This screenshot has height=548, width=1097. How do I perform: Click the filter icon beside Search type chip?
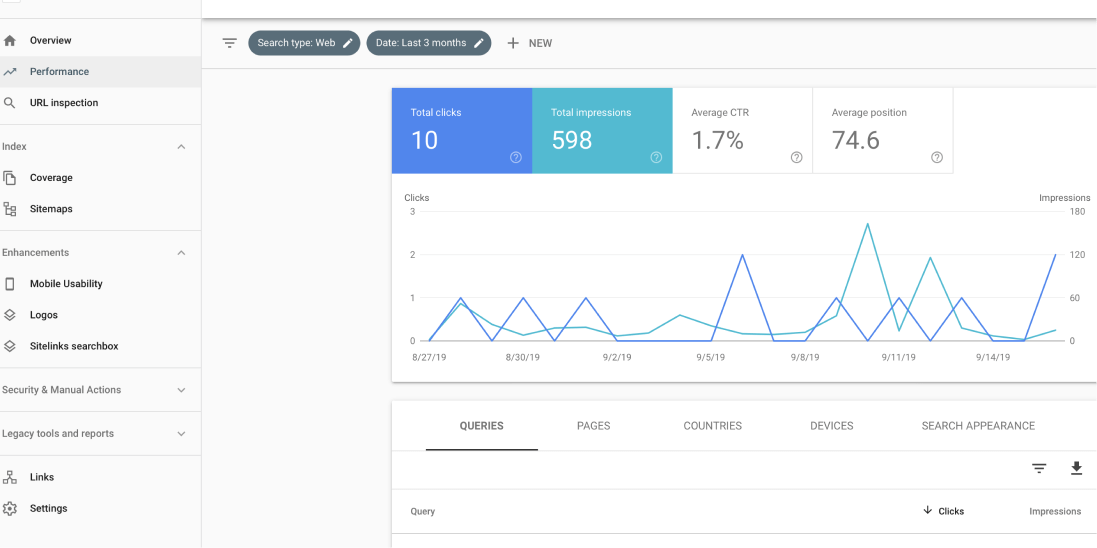pyautogui.click(x=229, y=43)
